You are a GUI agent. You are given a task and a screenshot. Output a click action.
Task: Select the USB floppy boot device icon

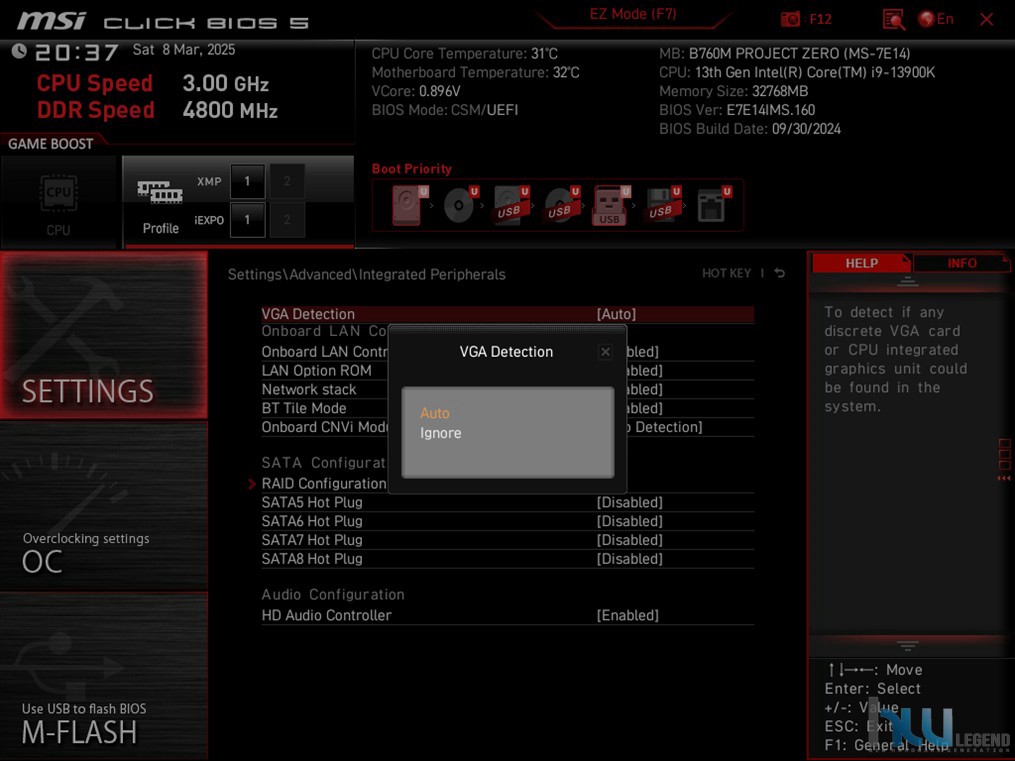coord(662,204)
